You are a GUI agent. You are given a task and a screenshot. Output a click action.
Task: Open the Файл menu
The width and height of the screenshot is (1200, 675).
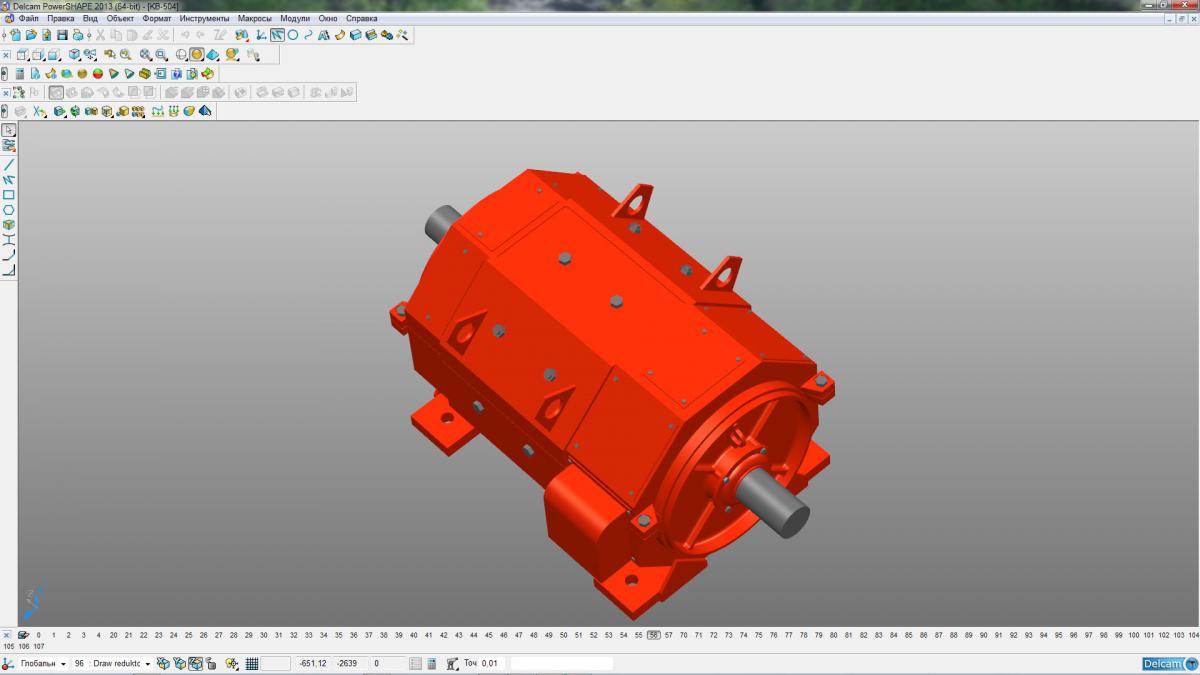tap(29, 18)
